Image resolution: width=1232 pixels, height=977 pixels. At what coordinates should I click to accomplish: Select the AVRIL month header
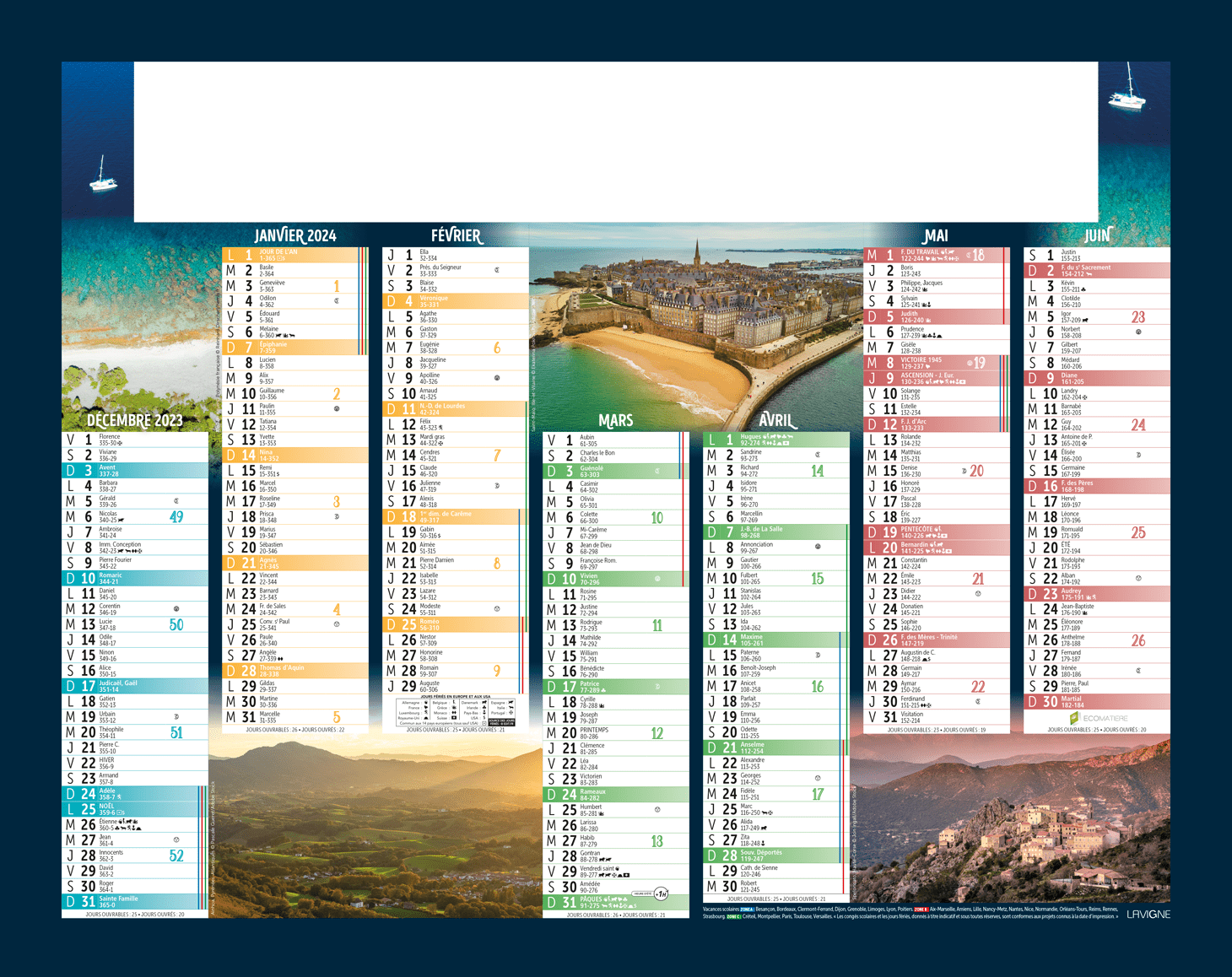point(775,420)
